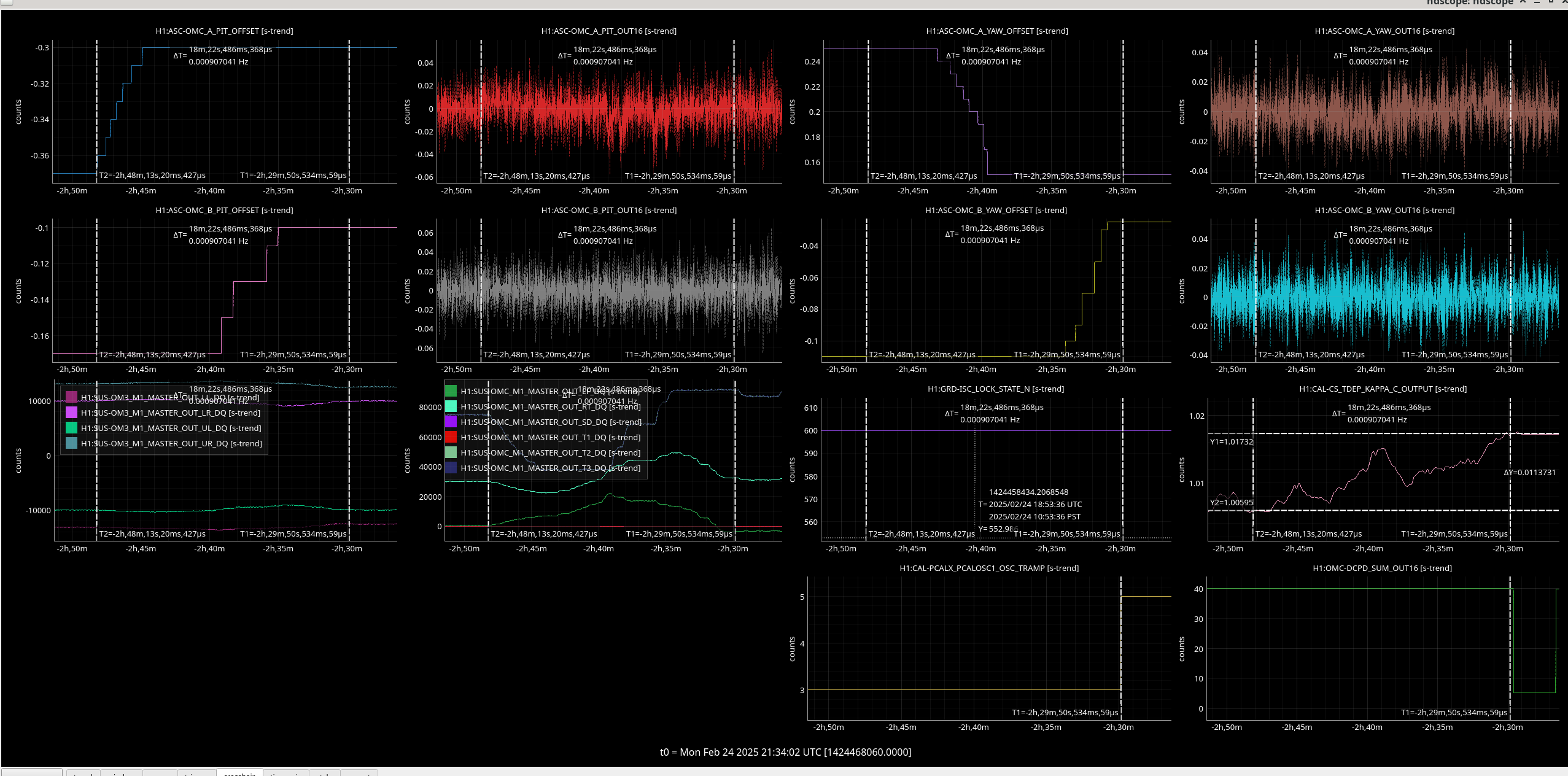Click the T1 cursor line in PCALOSC1_OSC_TRAMP plot
The height and width of the screenshot is (776, 1568).
[1121, 648]
